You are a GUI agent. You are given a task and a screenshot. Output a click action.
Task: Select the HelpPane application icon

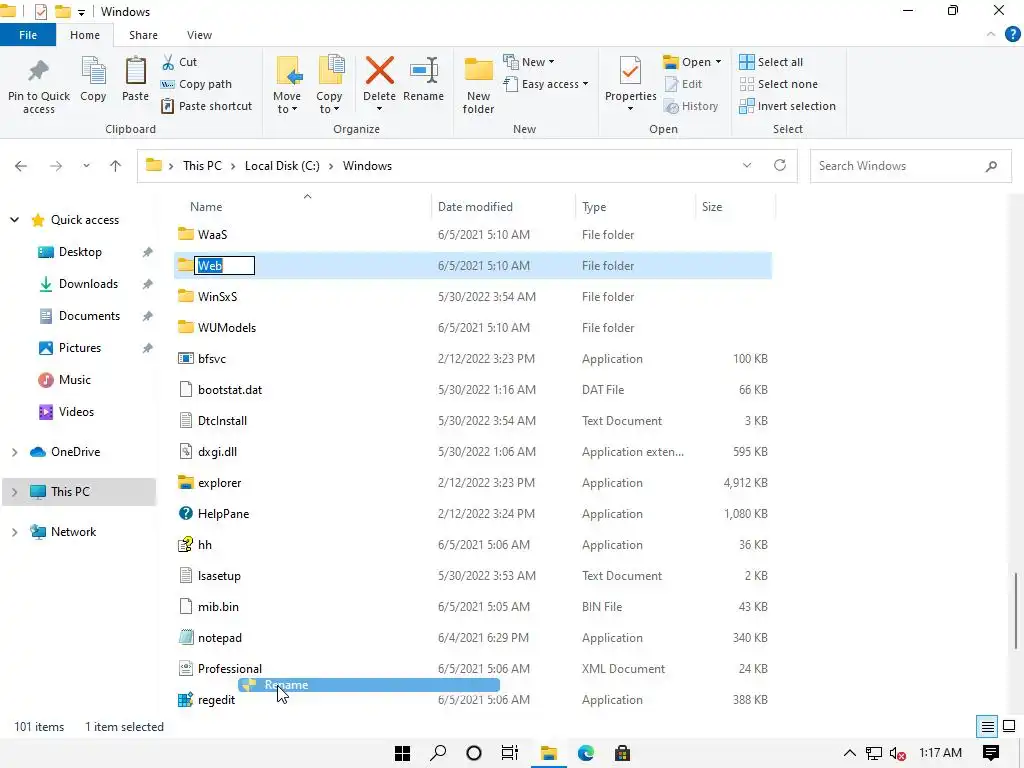(186, 513)
